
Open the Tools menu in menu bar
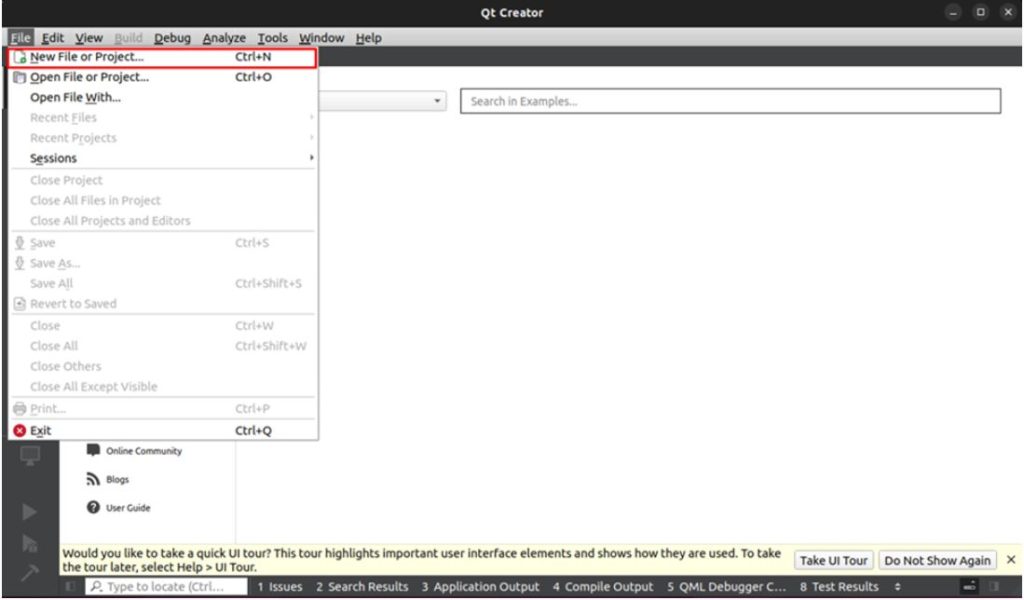(272, 38)
